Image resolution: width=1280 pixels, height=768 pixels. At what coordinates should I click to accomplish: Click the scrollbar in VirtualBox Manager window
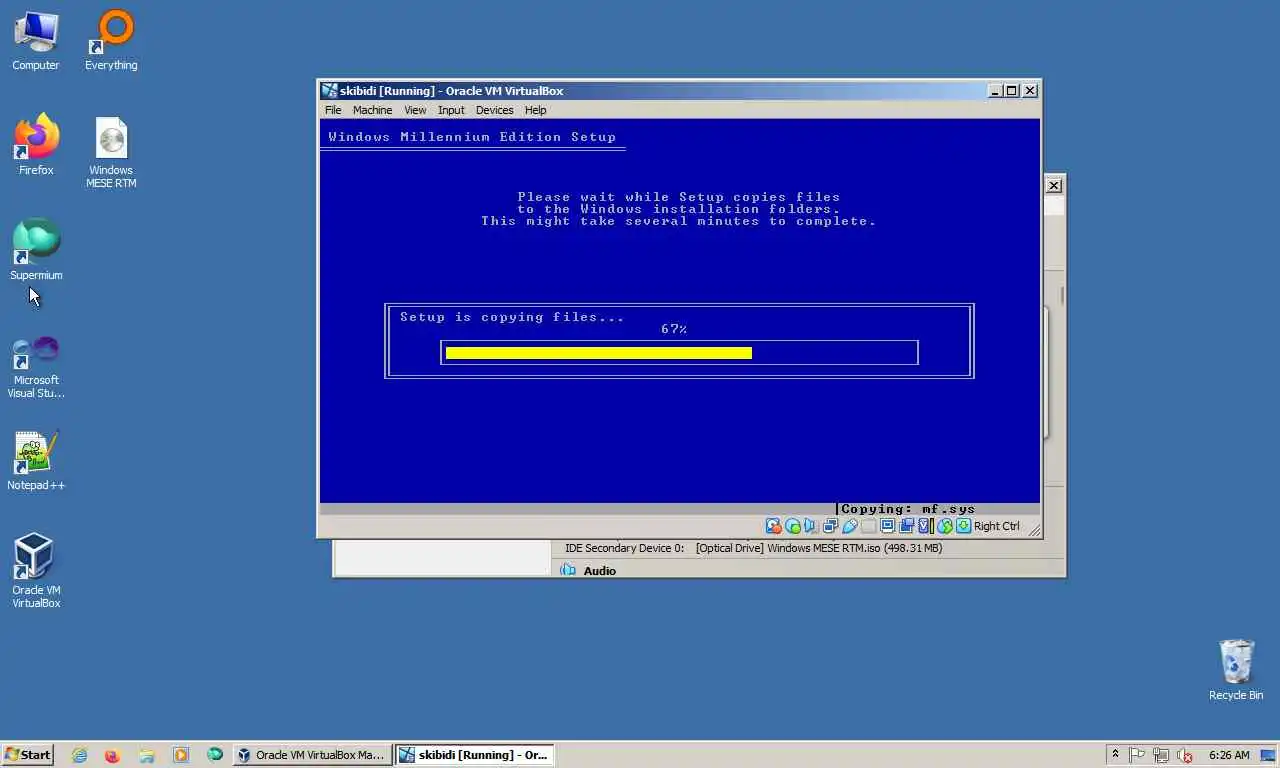(x=1061, y=296)
